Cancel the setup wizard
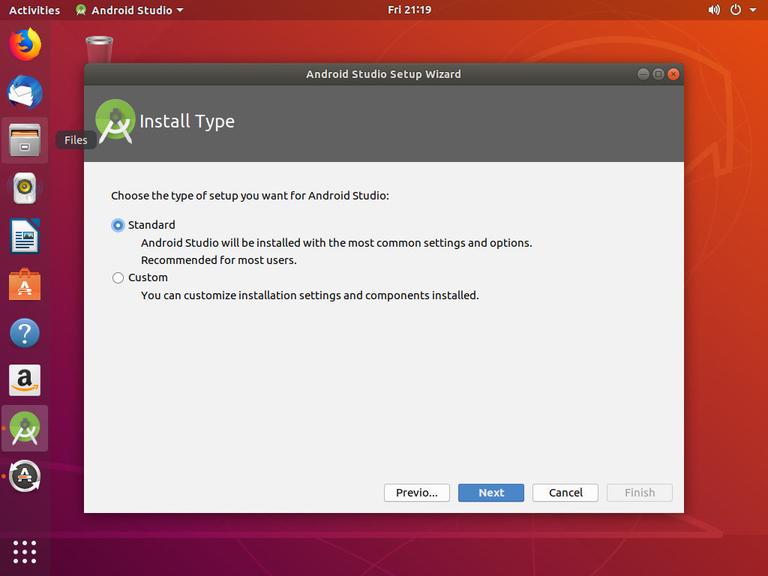The height and width of the screenshot is (576, 768). [565, 493]
